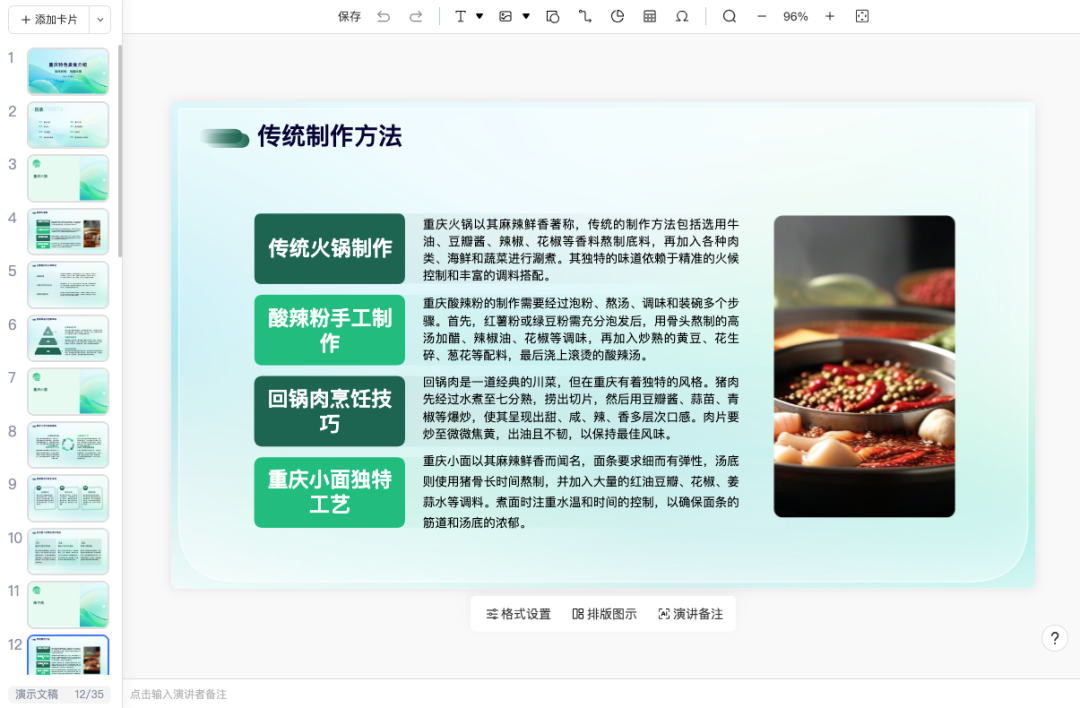The width and height of the screenshot is (1080, 708).
Task: Click the search magnifier icon
Action: coord(729,17)
